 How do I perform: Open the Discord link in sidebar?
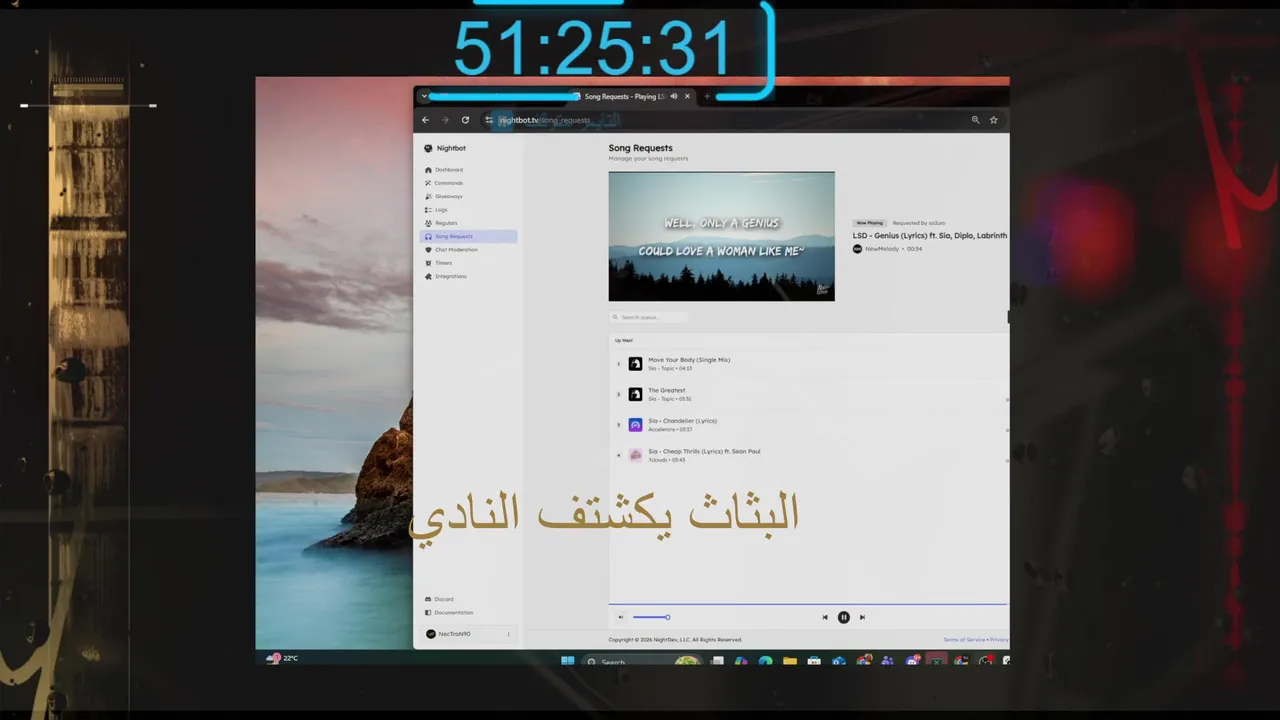click(439, 599)
